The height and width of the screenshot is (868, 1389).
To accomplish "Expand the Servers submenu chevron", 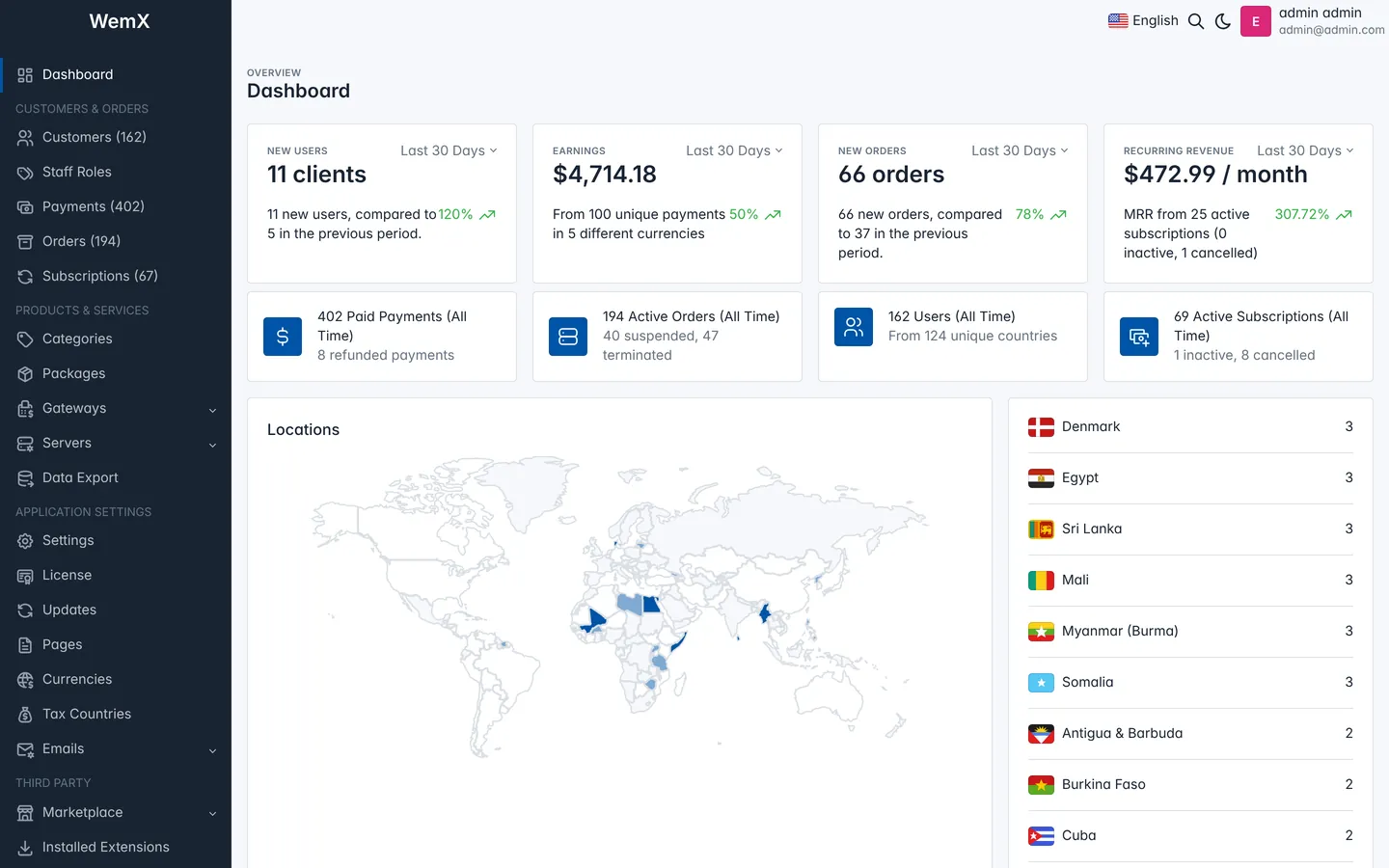I will coord(212,445).
